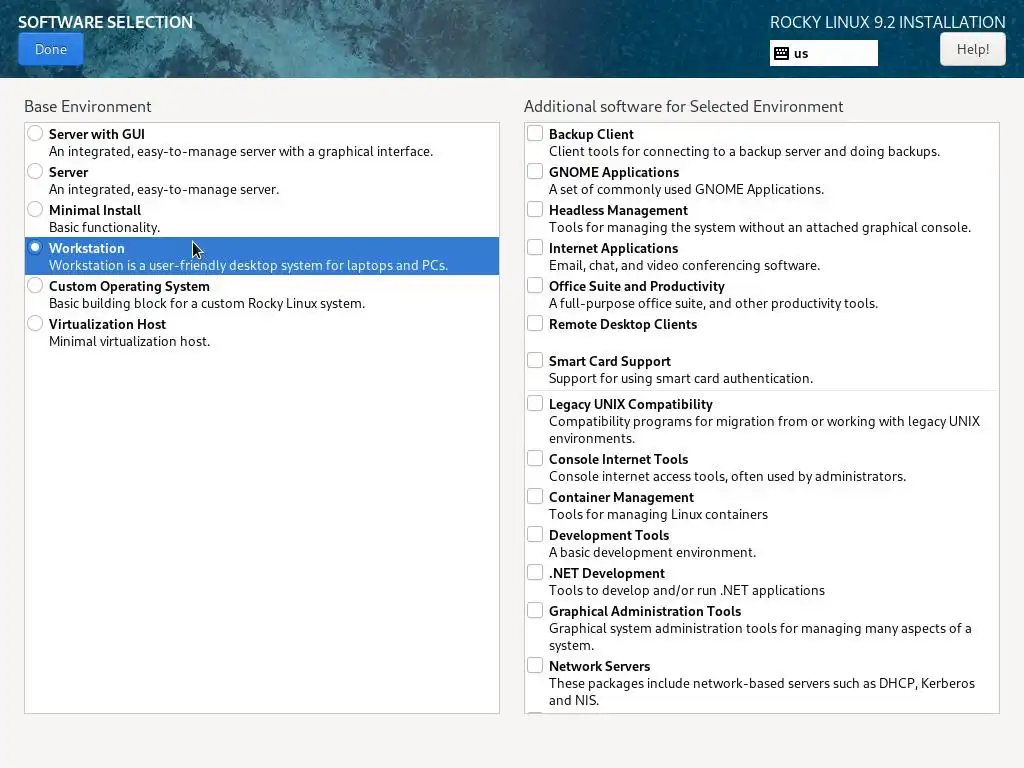Click the Done button

(x=50, y=50)
